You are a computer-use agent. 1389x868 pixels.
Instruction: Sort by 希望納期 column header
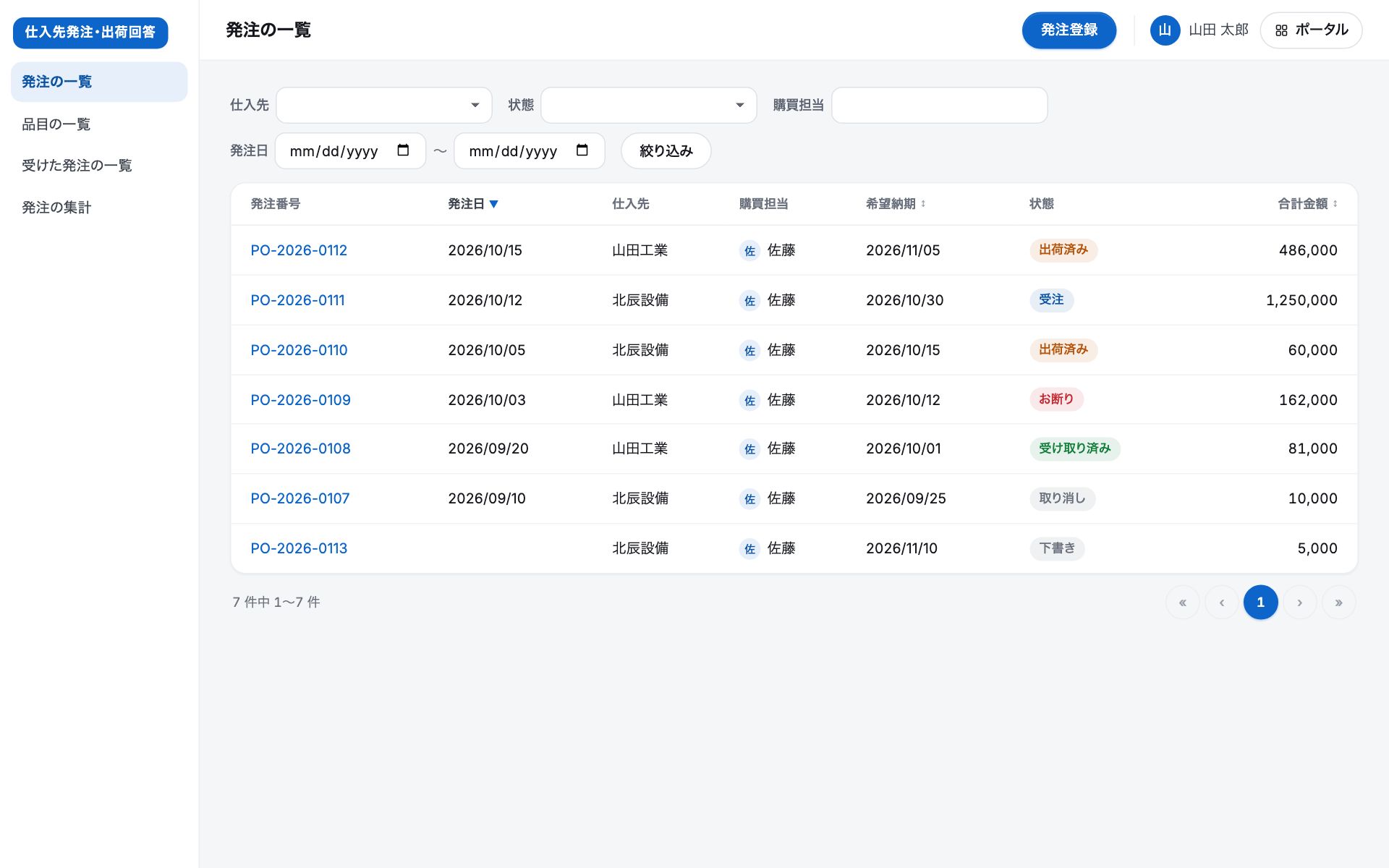click(896, 204)
